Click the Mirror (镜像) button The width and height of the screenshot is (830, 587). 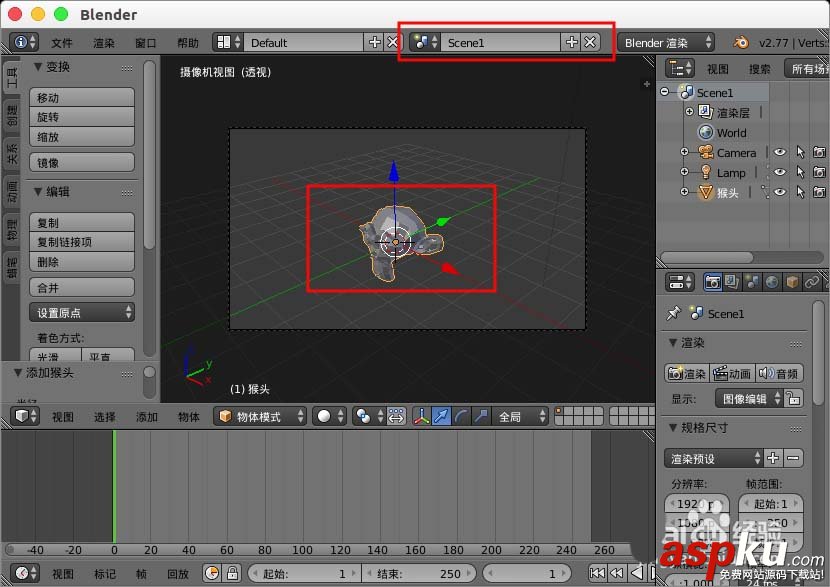point(82,162)
